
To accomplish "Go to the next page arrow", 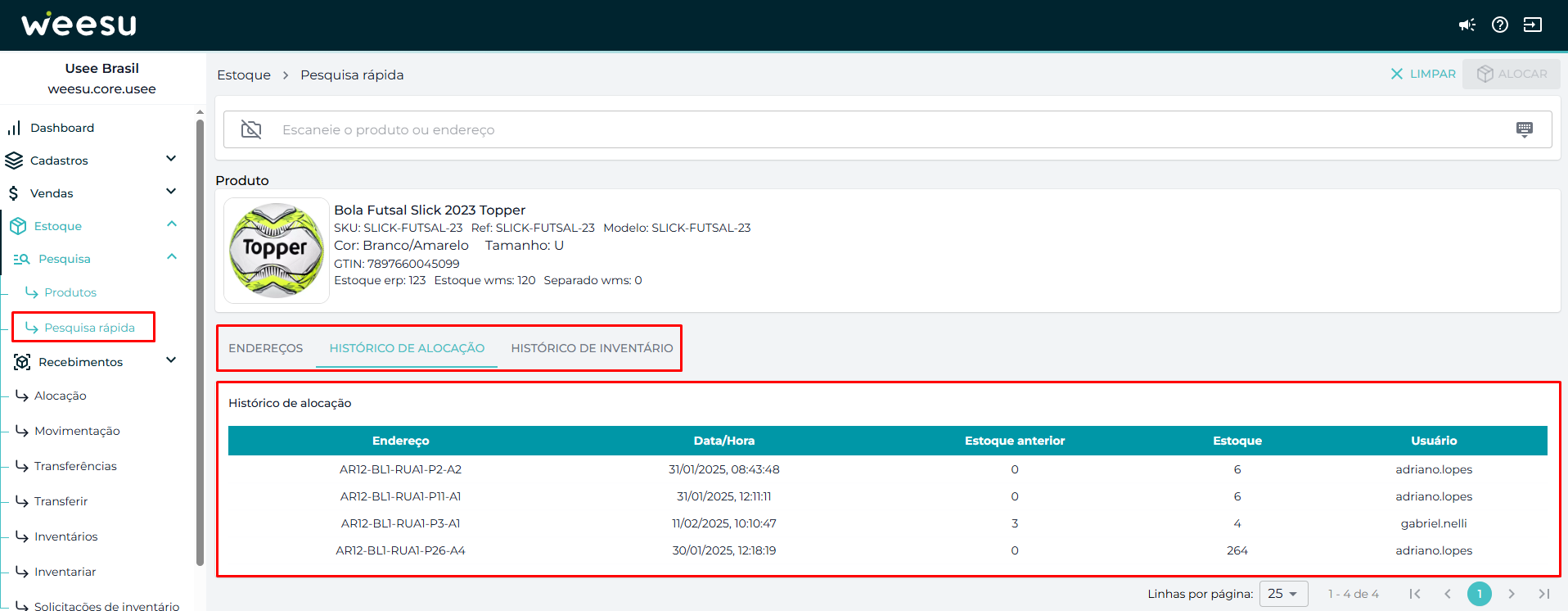I will (x=1512, y=594).
